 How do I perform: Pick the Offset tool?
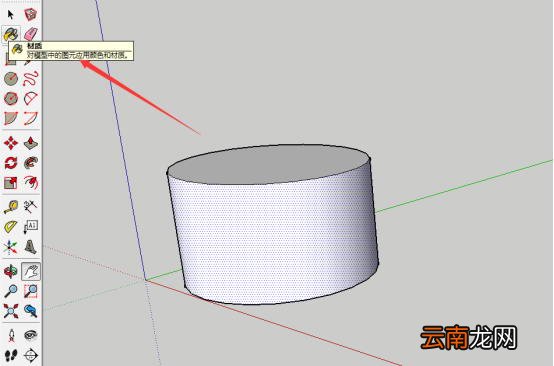click(x=31, y=183)
